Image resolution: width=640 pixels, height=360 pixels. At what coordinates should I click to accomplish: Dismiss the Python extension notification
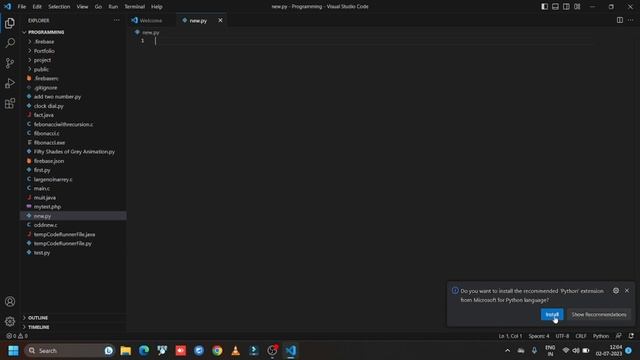tap(627, 291)
